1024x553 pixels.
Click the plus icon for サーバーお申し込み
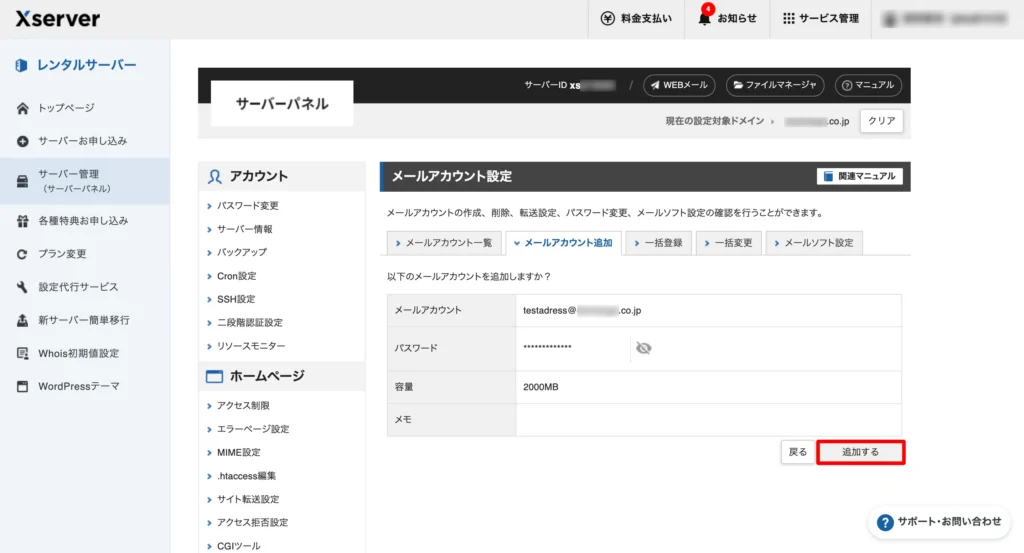pyautogui.click(x=22, y=141)
